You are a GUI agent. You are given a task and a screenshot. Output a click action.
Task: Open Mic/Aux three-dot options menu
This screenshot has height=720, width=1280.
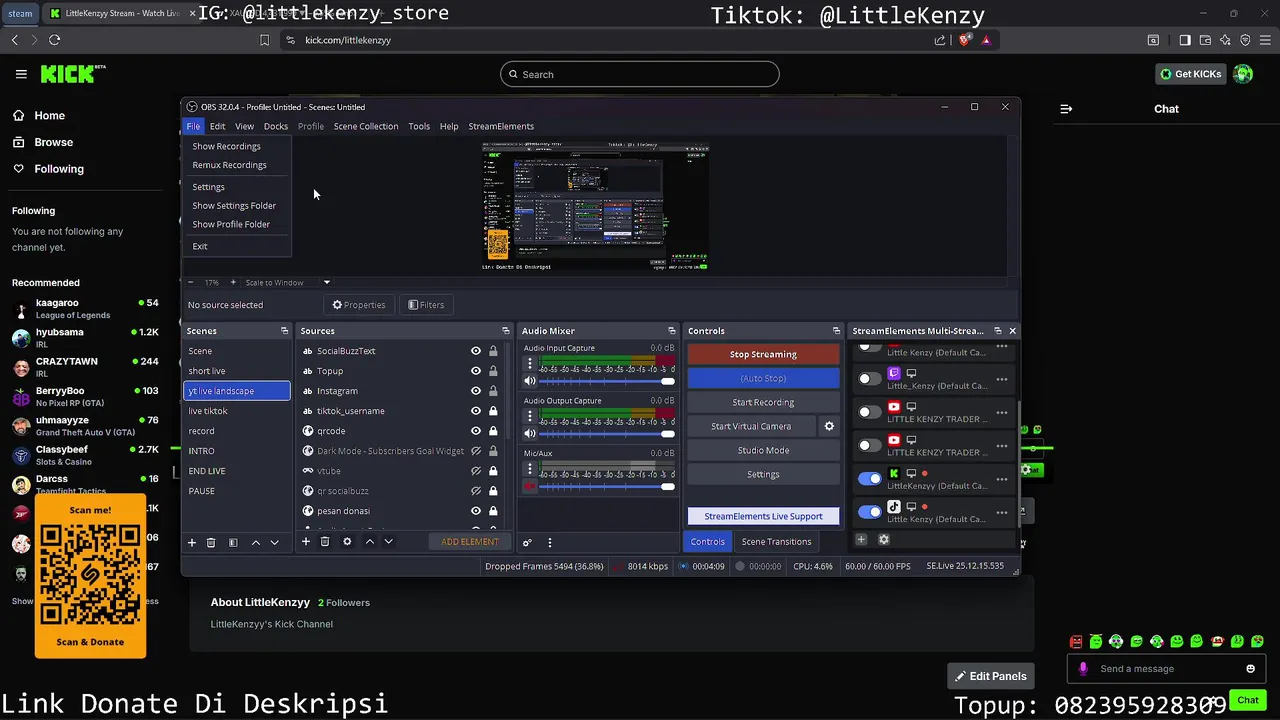[x=530, y=469]
